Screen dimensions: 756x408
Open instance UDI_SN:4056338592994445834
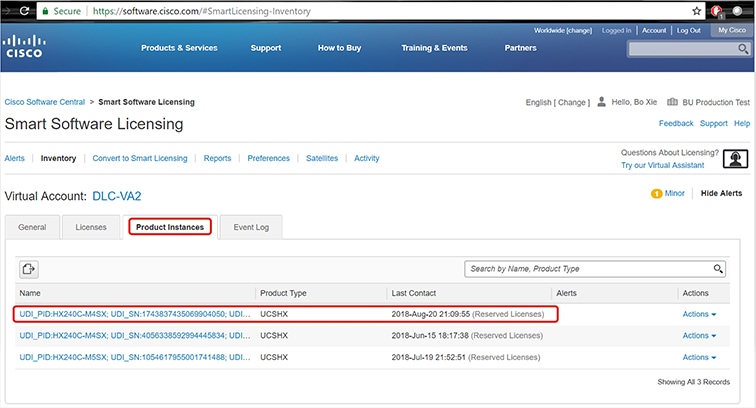(135, 336)
